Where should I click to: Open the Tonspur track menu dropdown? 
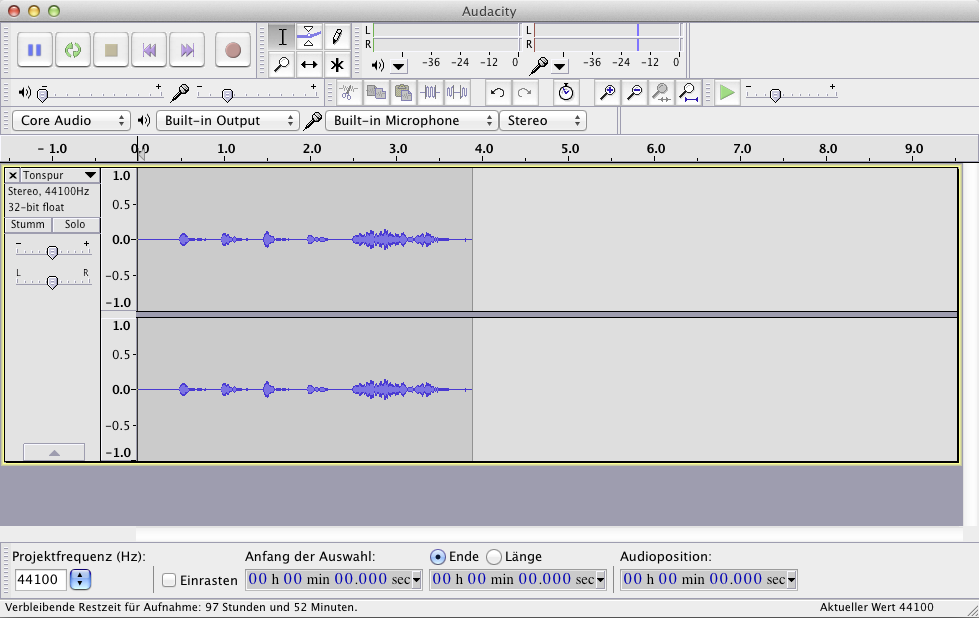(x=60, y=175)
